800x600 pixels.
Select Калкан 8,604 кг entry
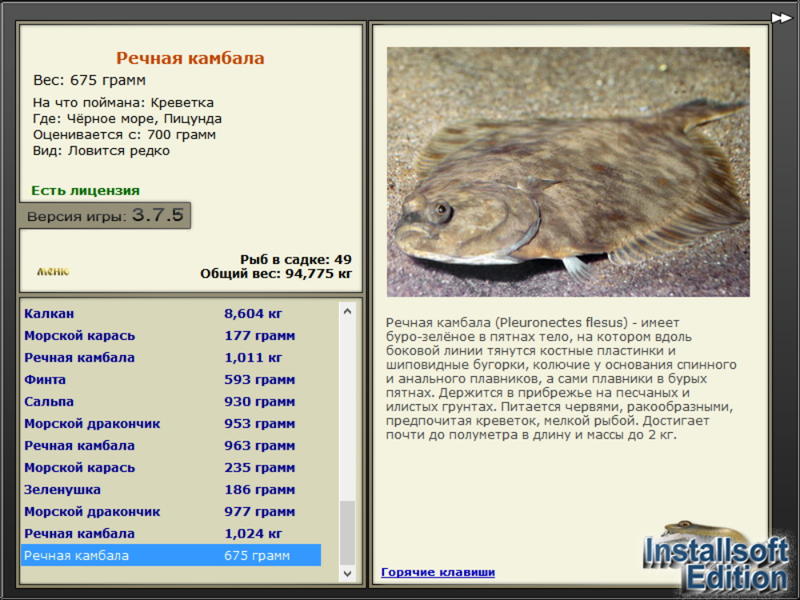click(171, 313)
